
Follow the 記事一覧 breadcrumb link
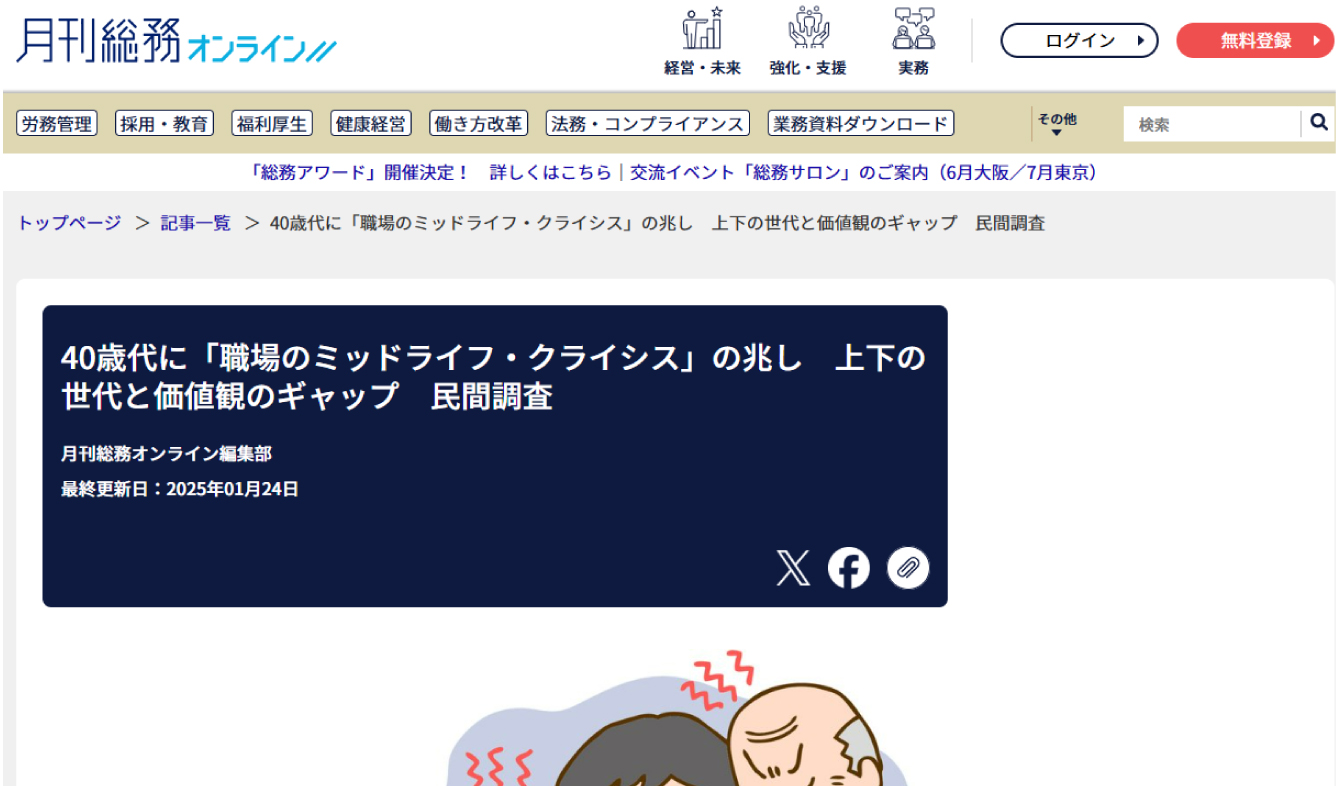[196, 223]
